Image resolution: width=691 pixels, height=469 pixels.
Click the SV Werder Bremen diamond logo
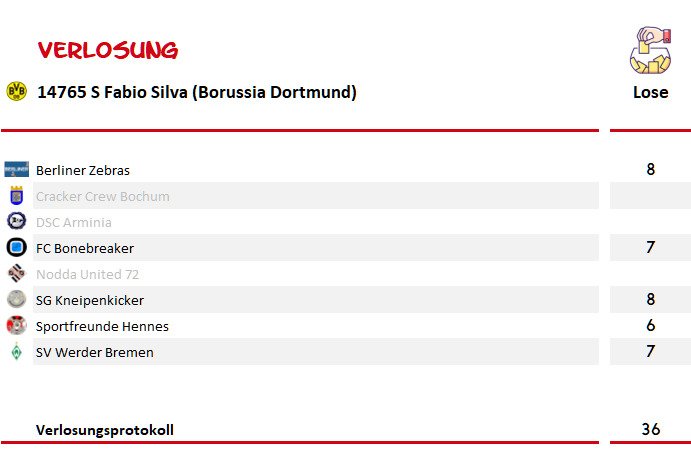[x=16, y=351]
